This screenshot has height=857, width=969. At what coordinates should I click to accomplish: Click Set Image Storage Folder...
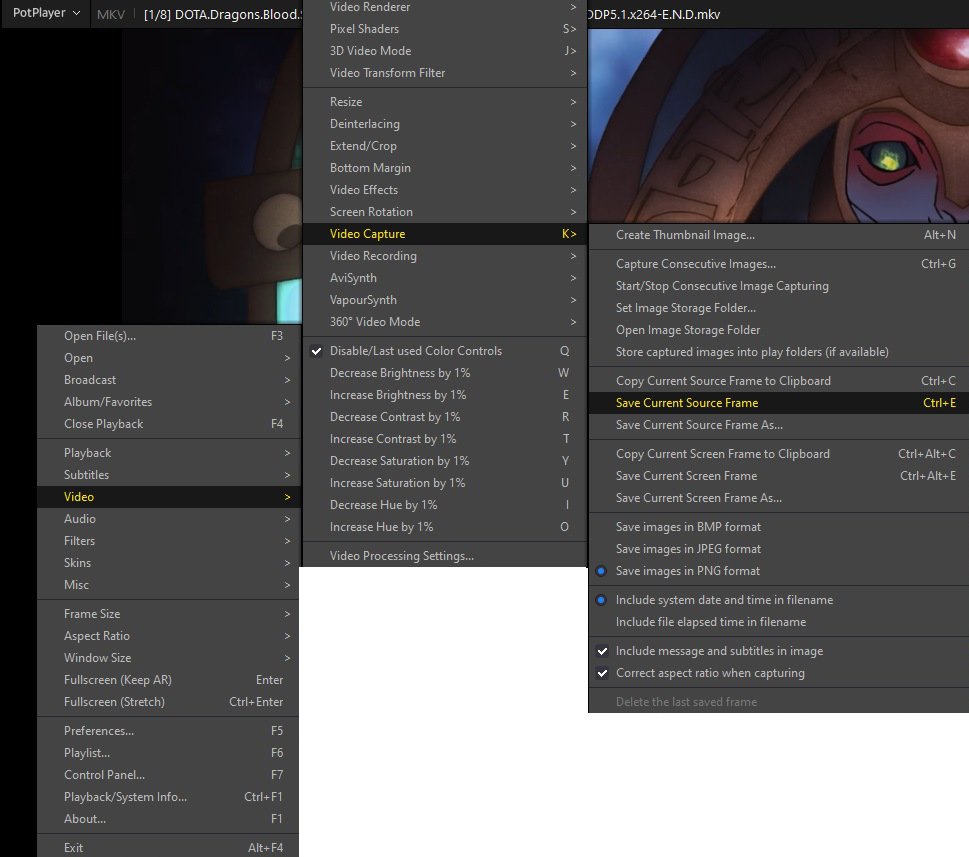point(779,308)
